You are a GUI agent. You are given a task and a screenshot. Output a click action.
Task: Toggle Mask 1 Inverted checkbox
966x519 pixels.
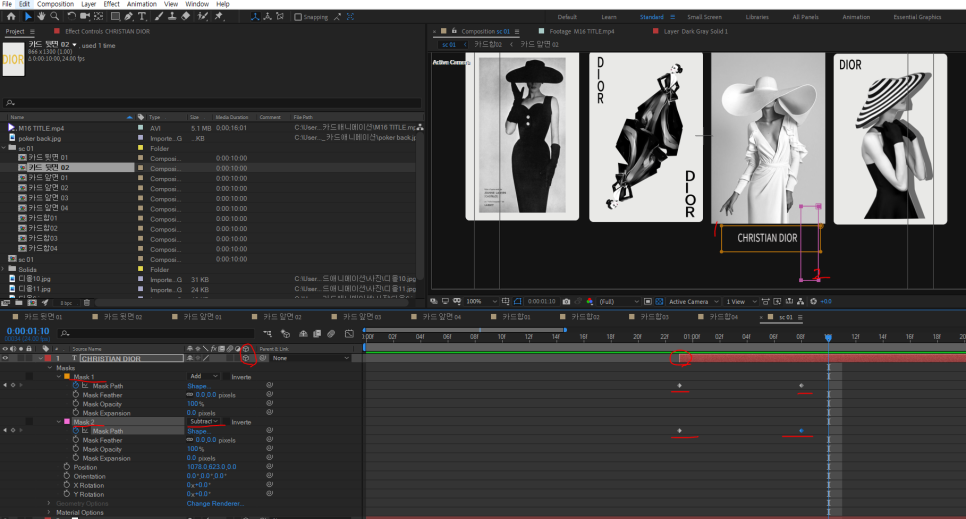227,377
